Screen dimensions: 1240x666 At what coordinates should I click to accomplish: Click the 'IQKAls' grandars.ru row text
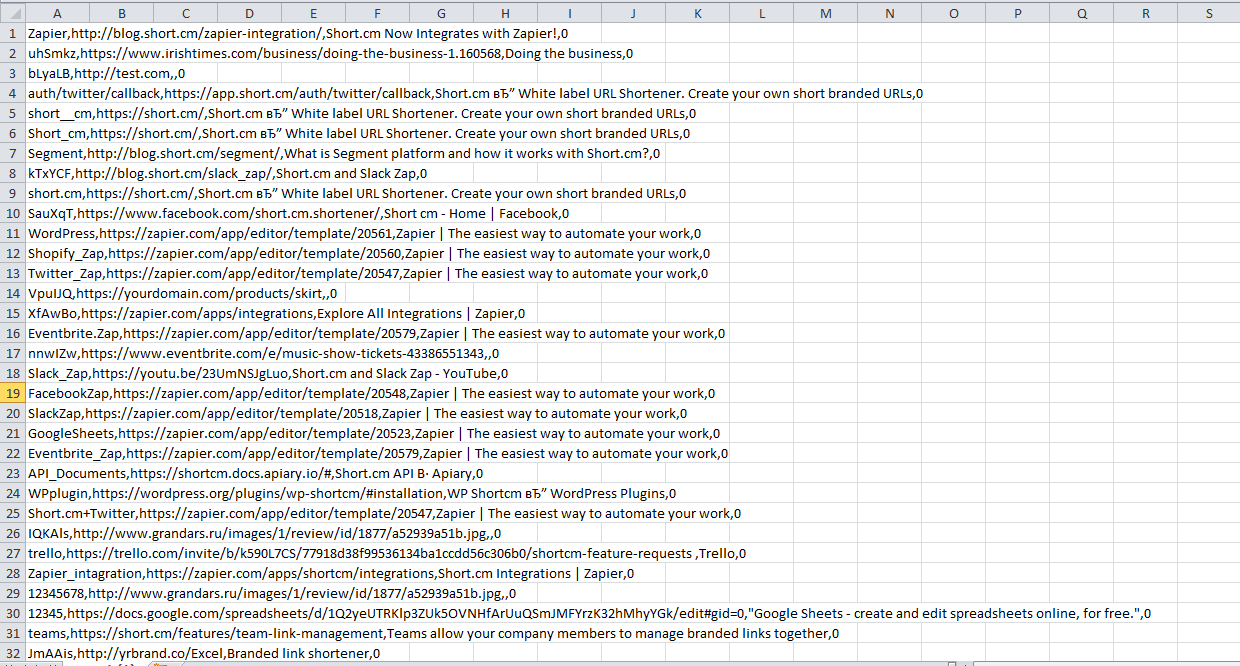tap(264, 533)
